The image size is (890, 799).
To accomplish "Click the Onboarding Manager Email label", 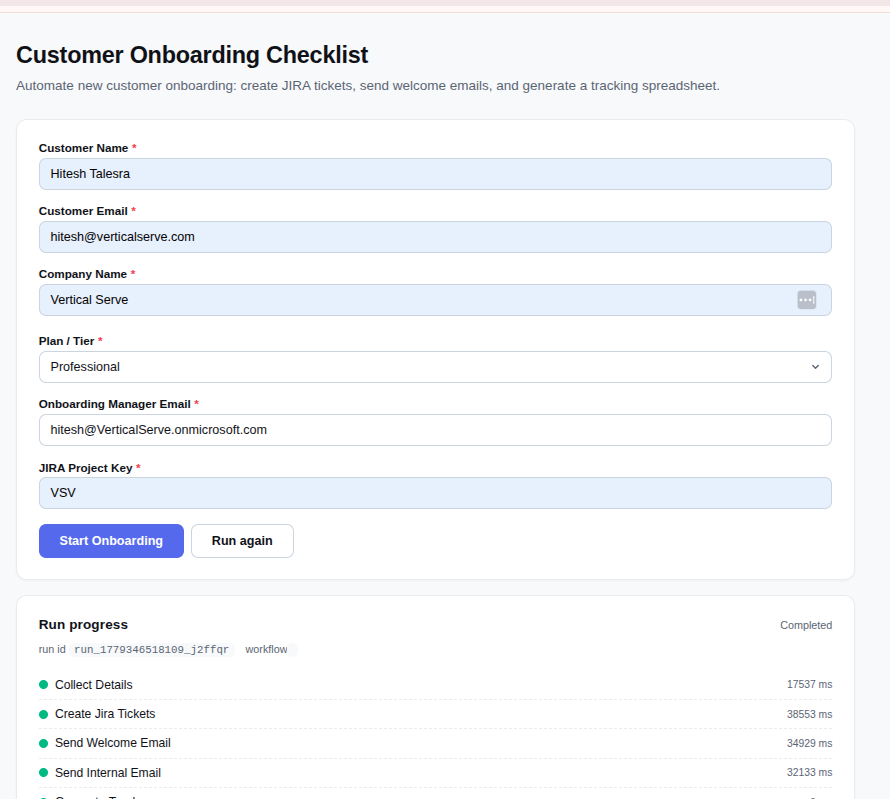I will click(115, 404).
